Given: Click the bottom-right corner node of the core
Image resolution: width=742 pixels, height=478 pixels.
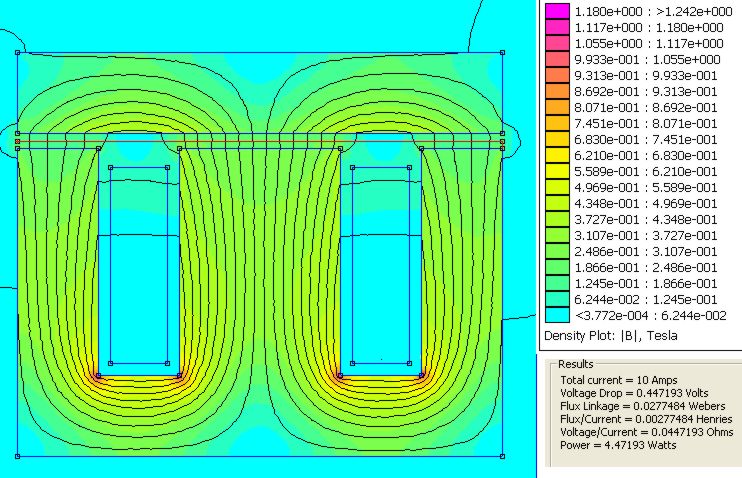Looking at the screenshot, I should (502, 456).
